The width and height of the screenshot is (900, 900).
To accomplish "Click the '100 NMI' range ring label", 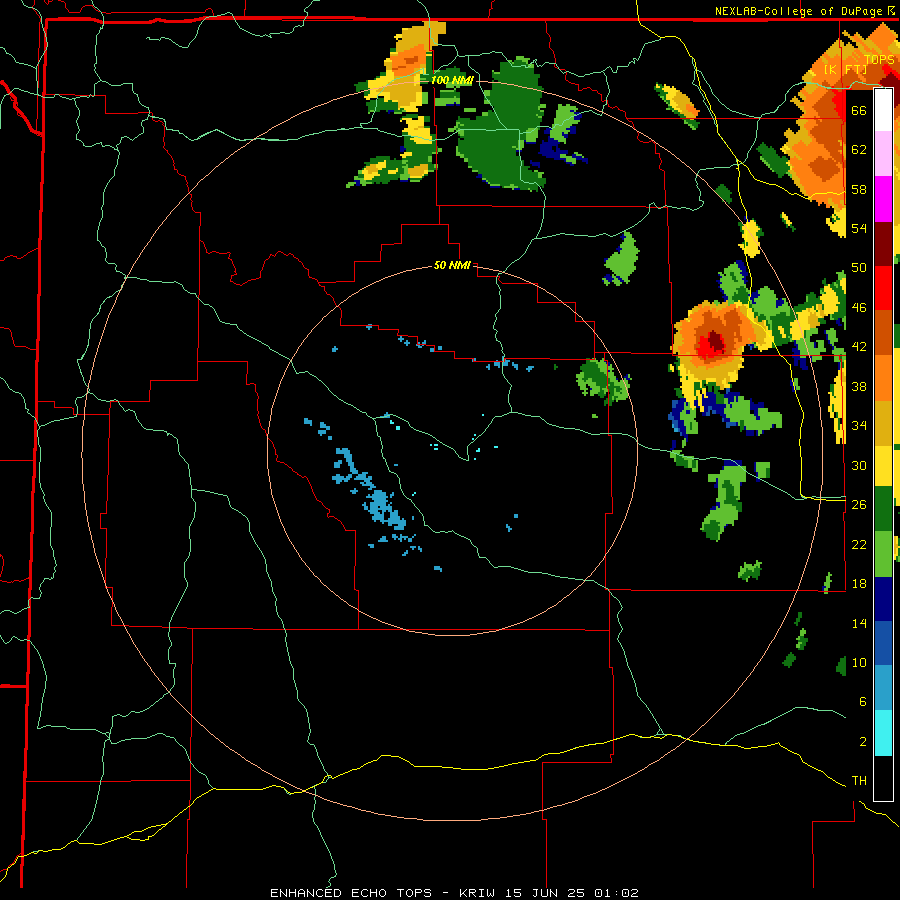I will click(451, 80).
